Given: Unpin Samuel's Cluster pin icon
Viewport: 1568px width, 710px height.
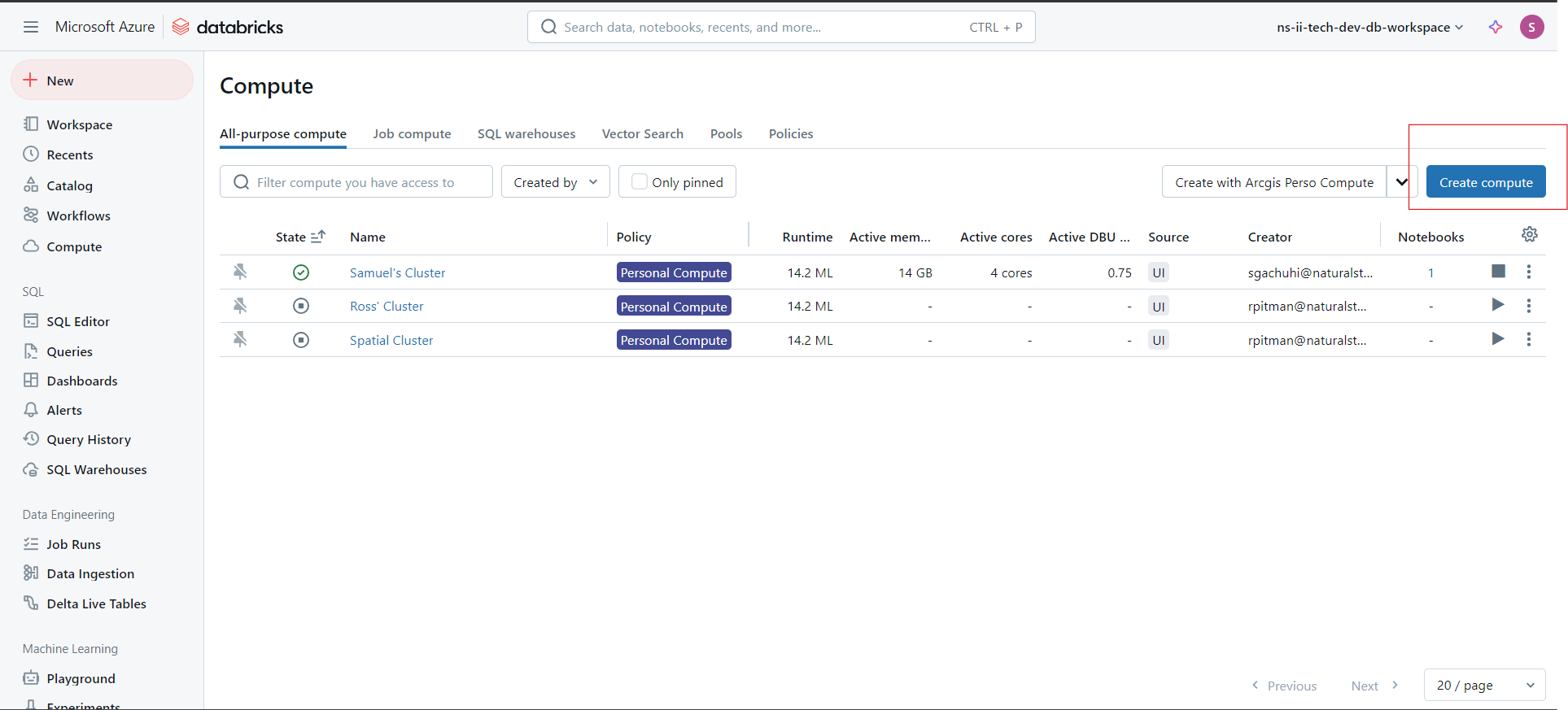Looking at the screenshot, I should click(240, 272).
